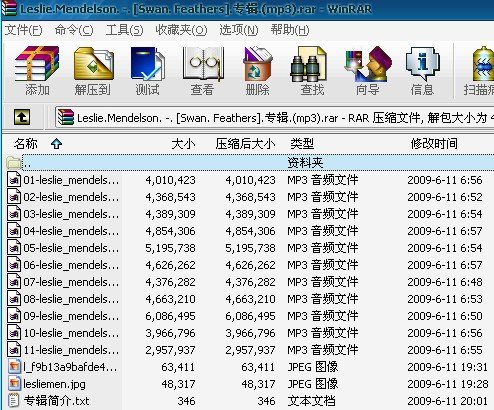494x410 pixels.
Task: Open the 工具(S) menu
Action: (x=124, y=30)
